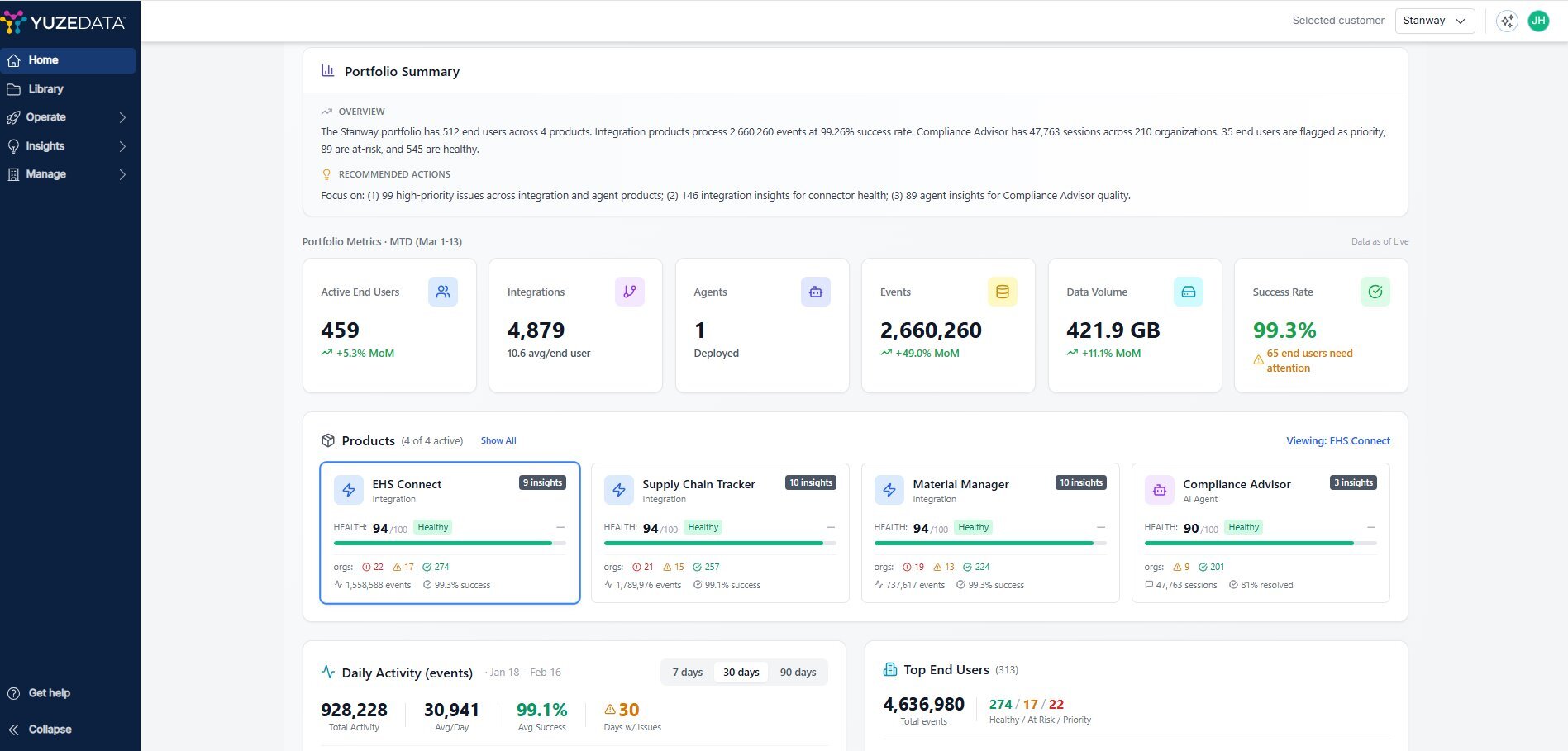
Task: Click the Integrations branch icon
Action: (x=629, y=292)
